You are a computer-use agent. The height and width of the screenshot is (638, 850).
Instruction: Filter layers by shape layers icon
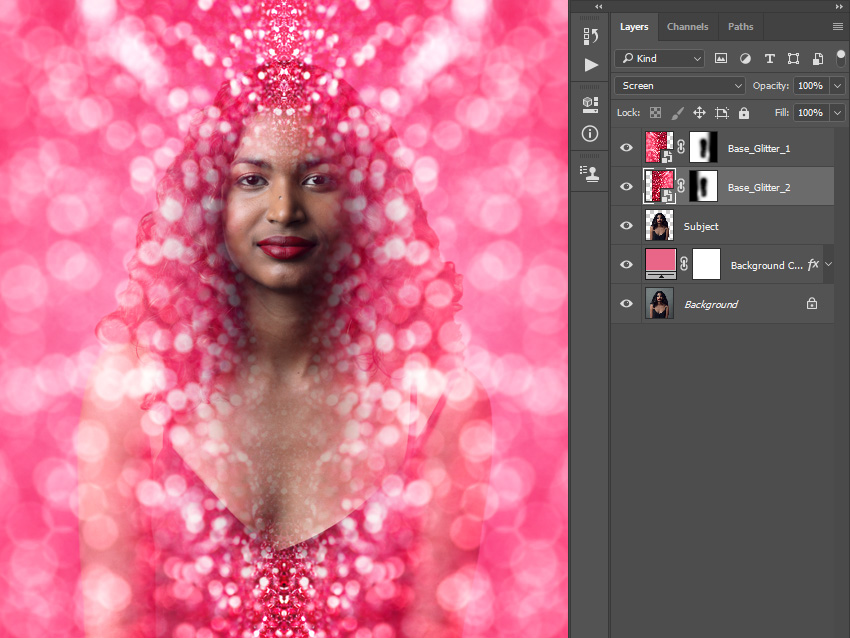click(x=794, y=59)
